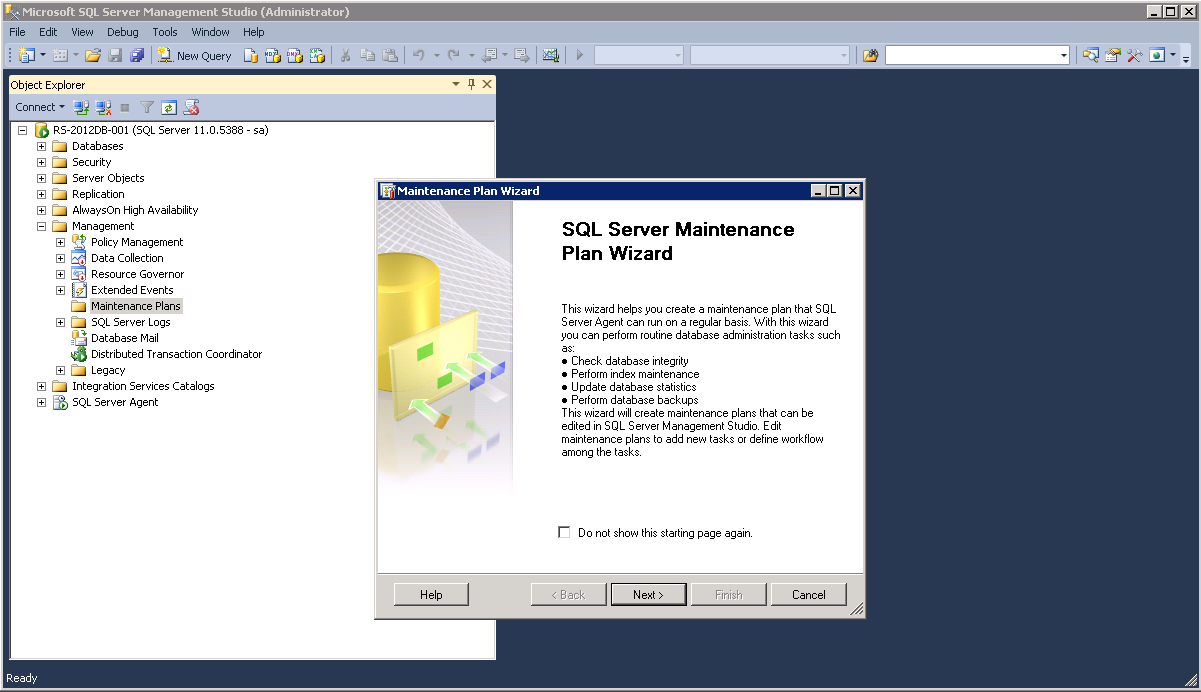Click Next in the Maintenance Plan Wizard
Image resolution: width=1201 pixels, height=692 pixels.
(x=648, y=595)
